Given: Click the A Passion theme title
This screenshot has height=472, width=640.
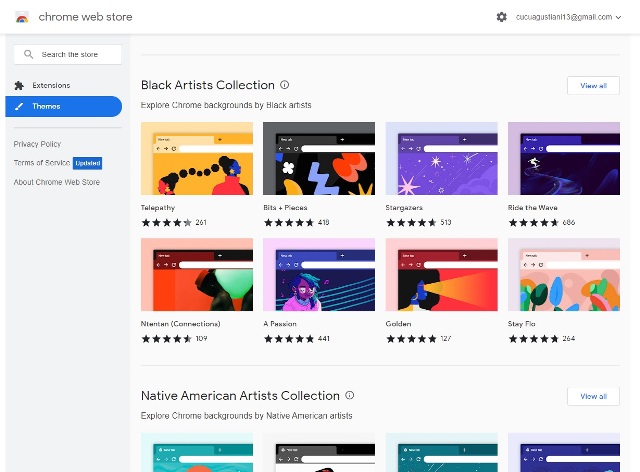Looking at the screenshot, I should [x=280, y=324].
